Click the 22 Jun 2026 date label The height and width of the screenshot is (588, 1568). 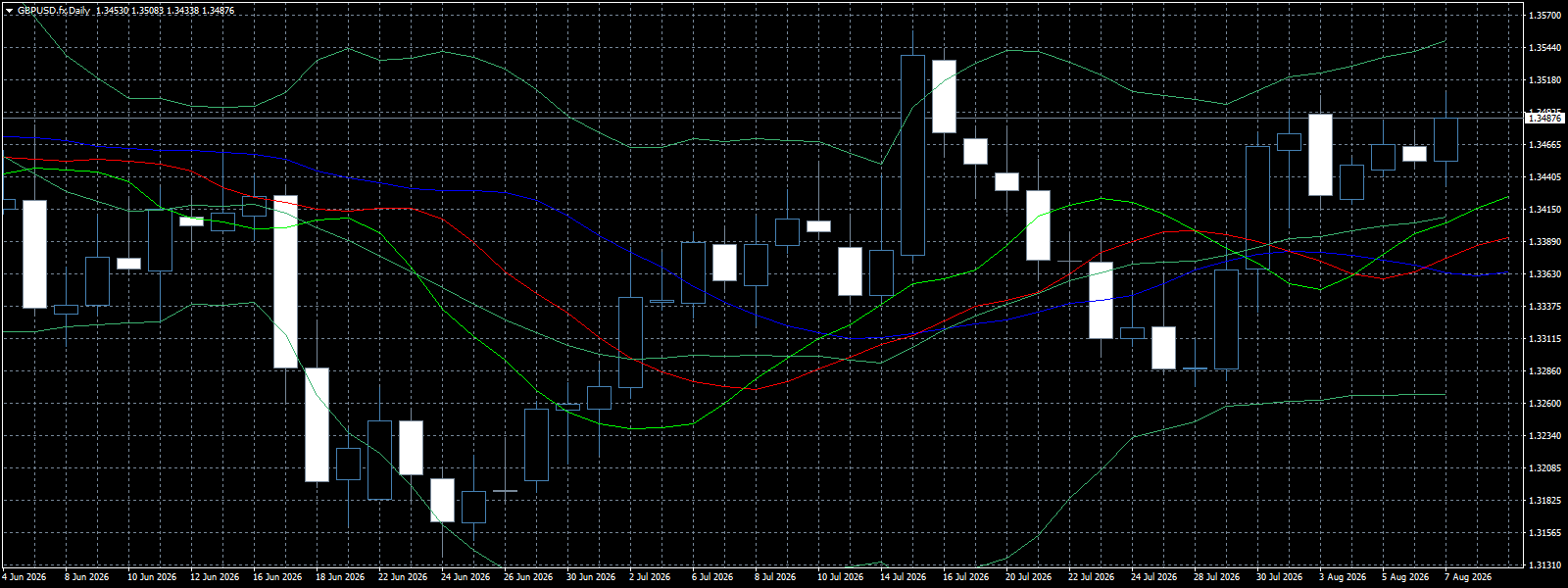(403, 577)
